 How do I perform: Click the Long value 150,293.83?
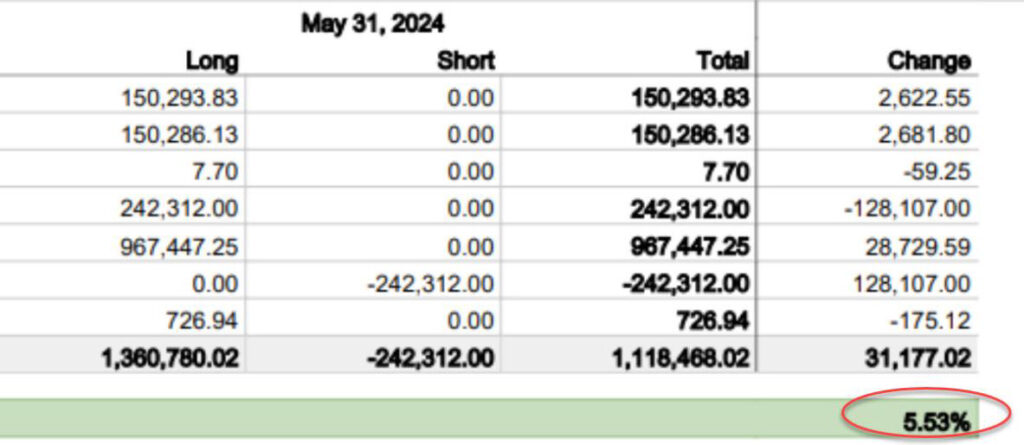[180, 99]
